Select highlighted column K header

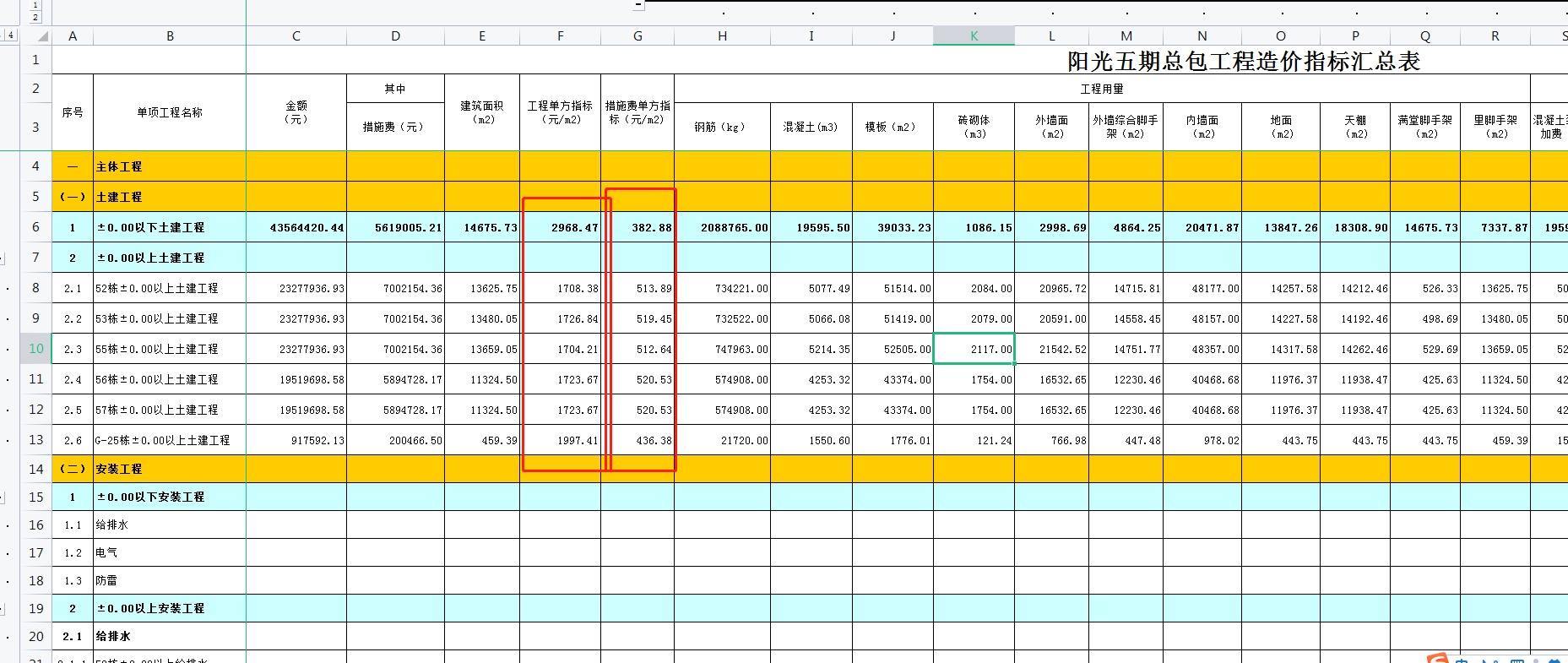point(974,35)
